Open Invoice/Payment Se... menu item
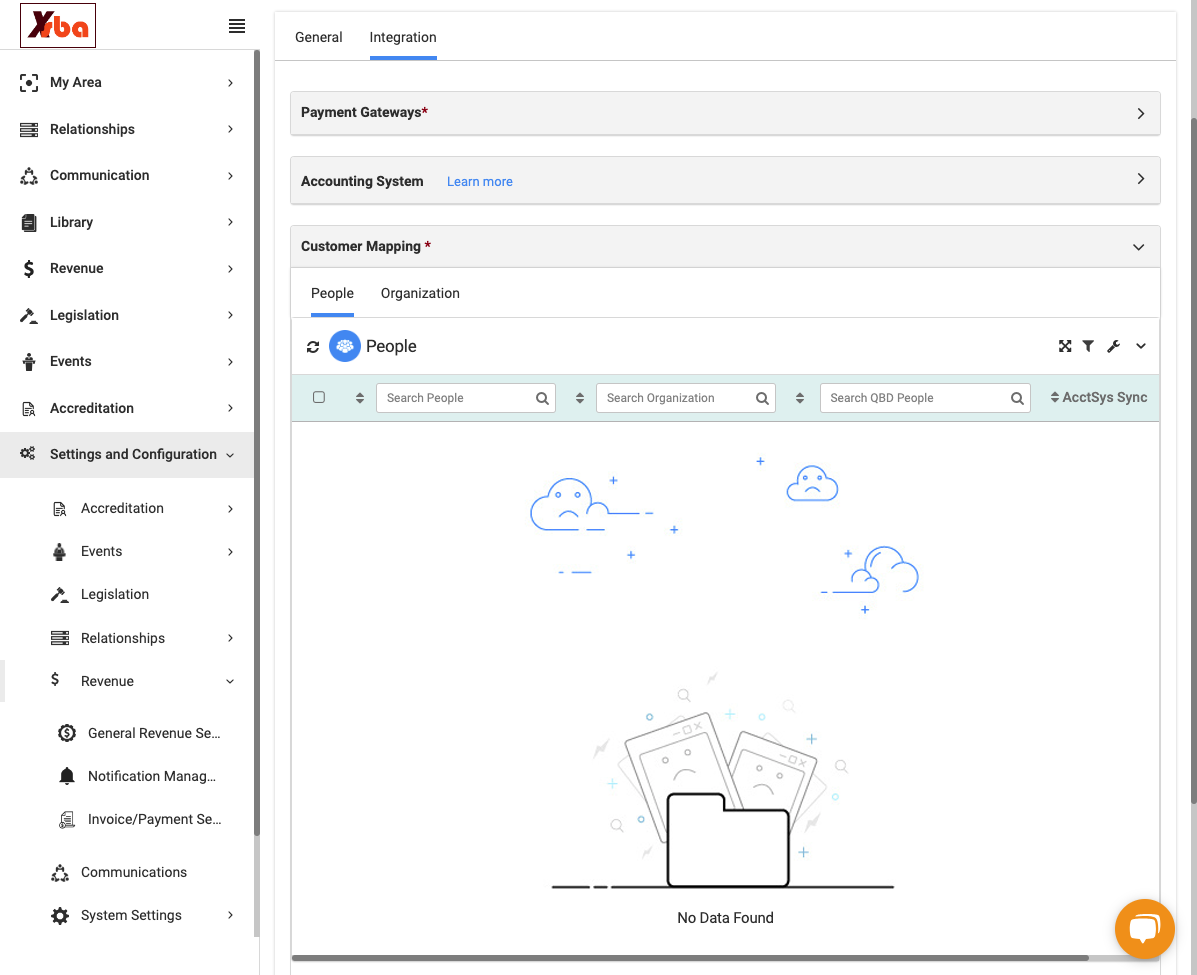 point(154,820)
